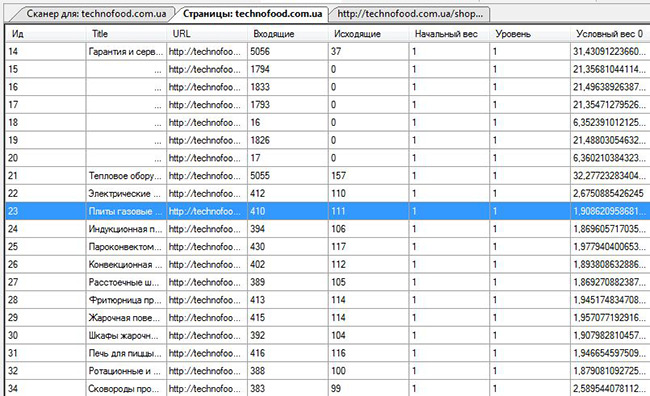Sort by the 'URL' column header
This screenshot has height=396, width=650.
click(207, 34)
